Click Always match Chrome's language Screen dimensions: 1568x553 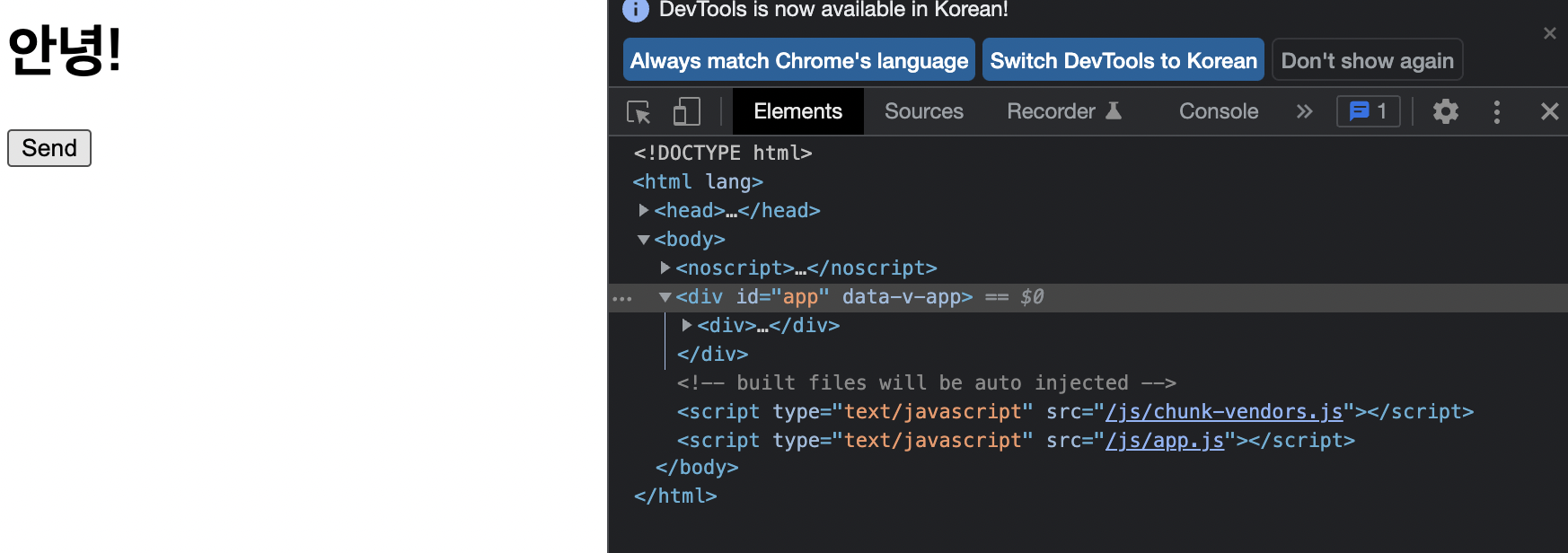(798, 60)
